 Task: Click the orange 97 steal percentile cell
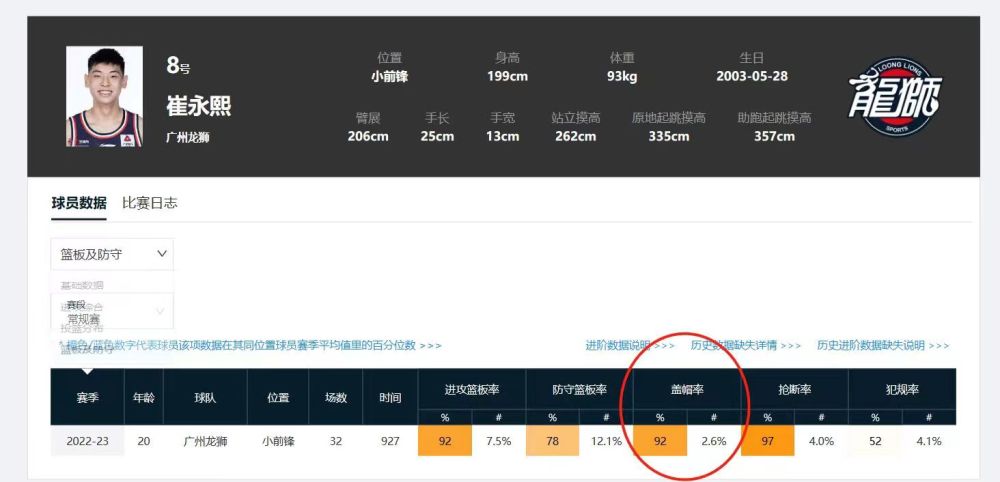[767, 441]
